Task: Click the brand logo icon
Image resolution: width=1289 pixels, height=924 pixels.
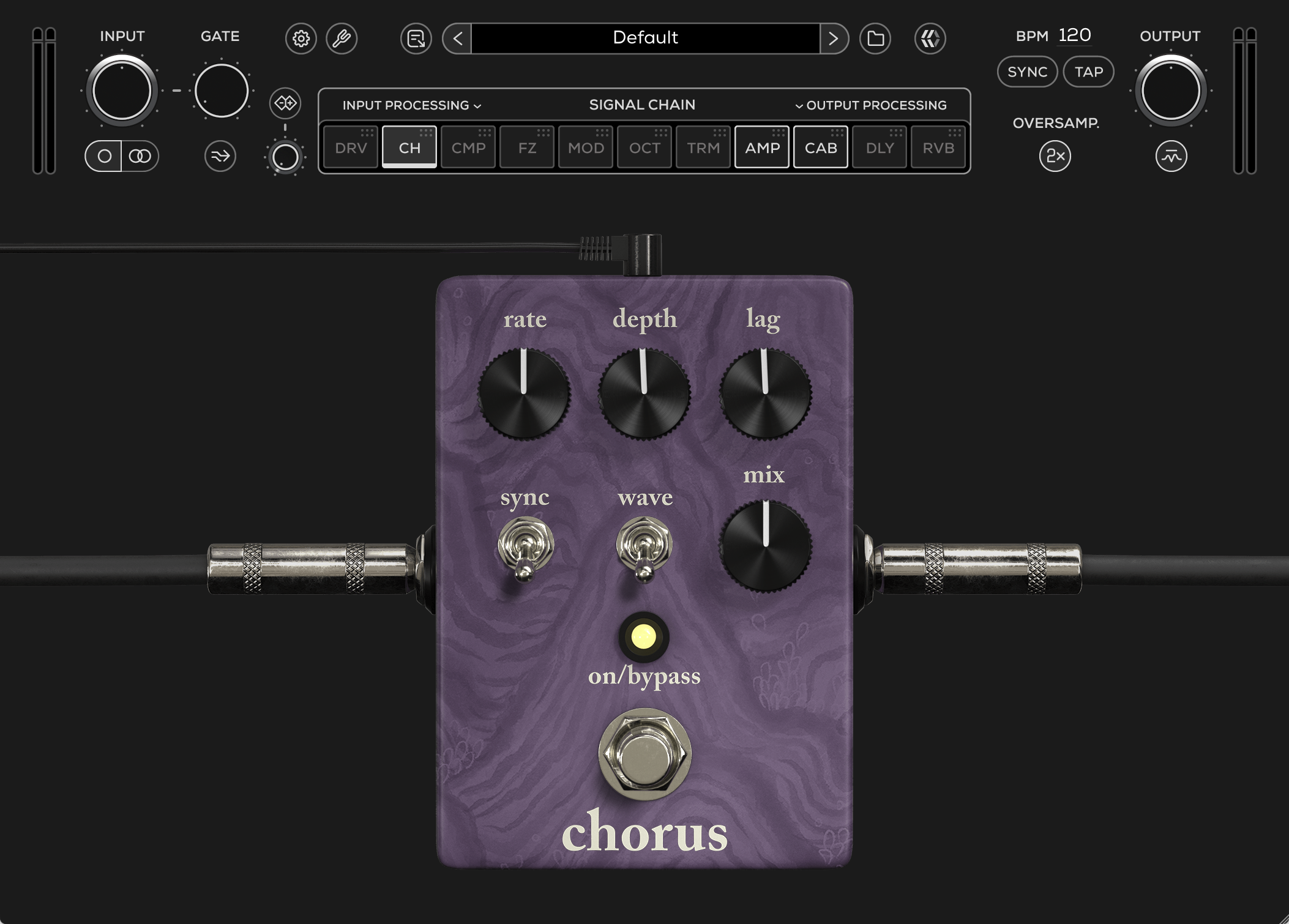Action: [x=930, y=39]
